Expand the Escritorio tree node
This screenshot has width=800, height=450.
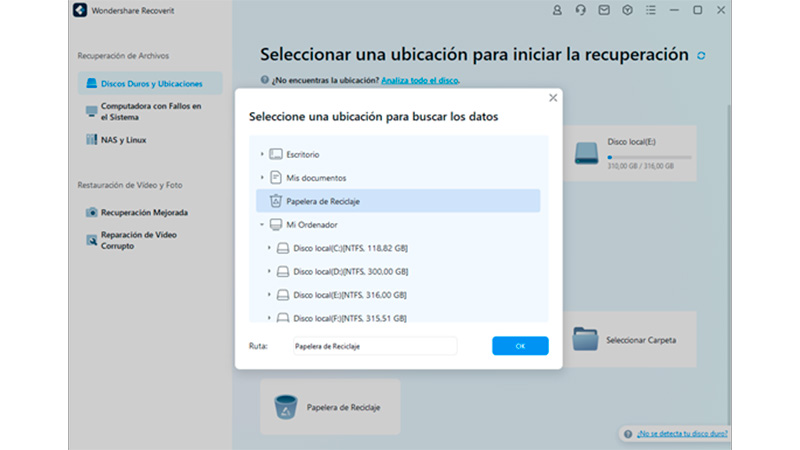(263, 154)
